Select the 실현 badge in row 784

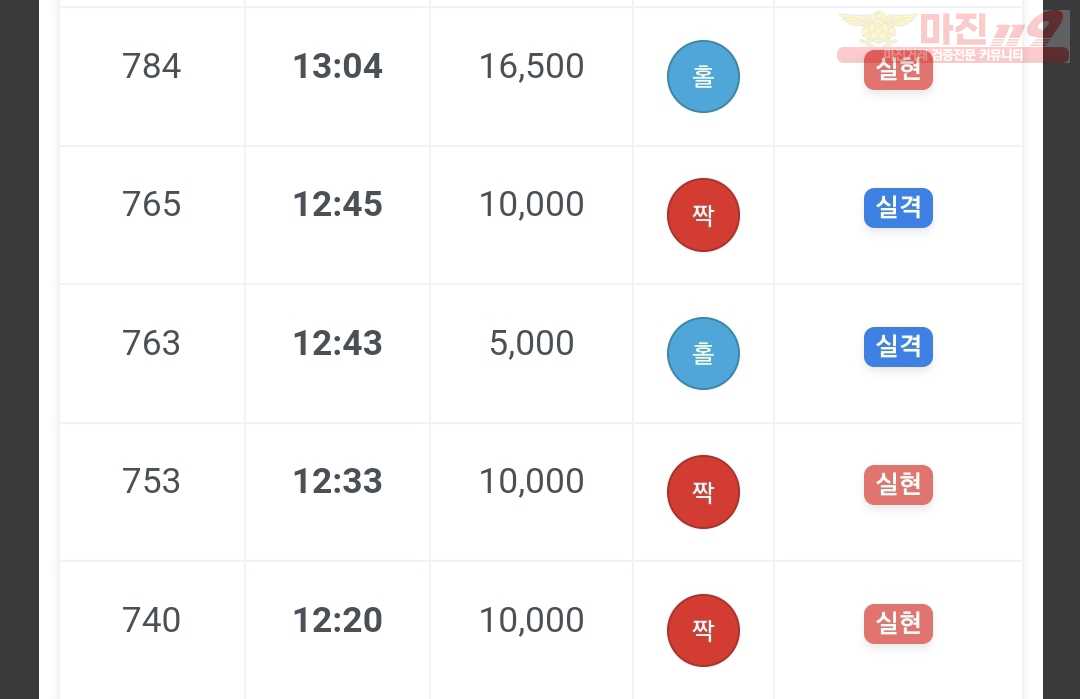(x=898, y=70)
